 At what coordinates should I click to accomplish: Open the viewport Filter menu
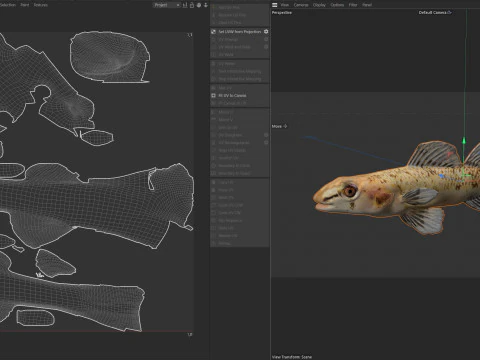(x=353, y=5)
